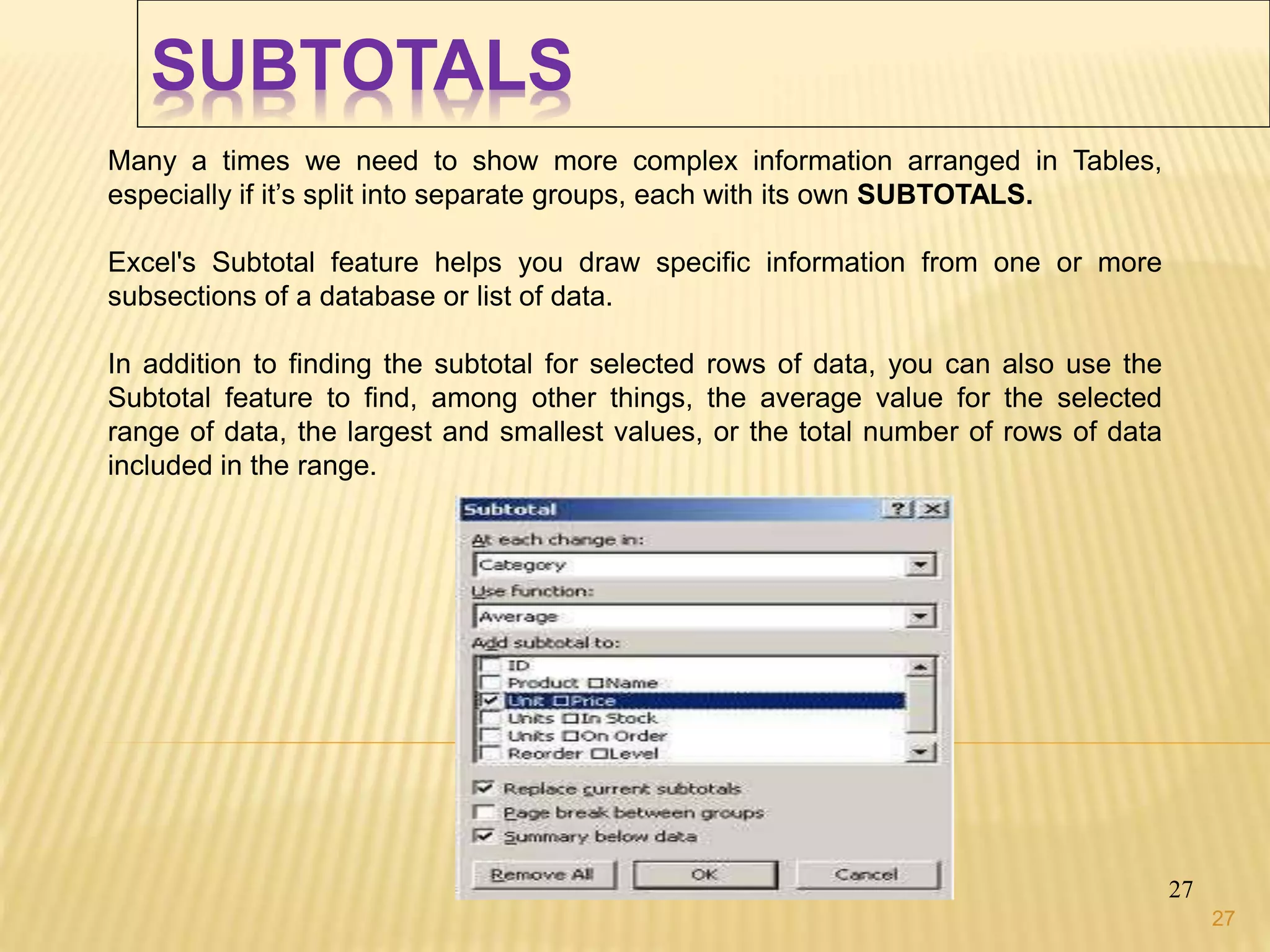The image size is (1270, 952).
Task: Open the 'Use function' Average dropdown
Action: tap(920, 616)
